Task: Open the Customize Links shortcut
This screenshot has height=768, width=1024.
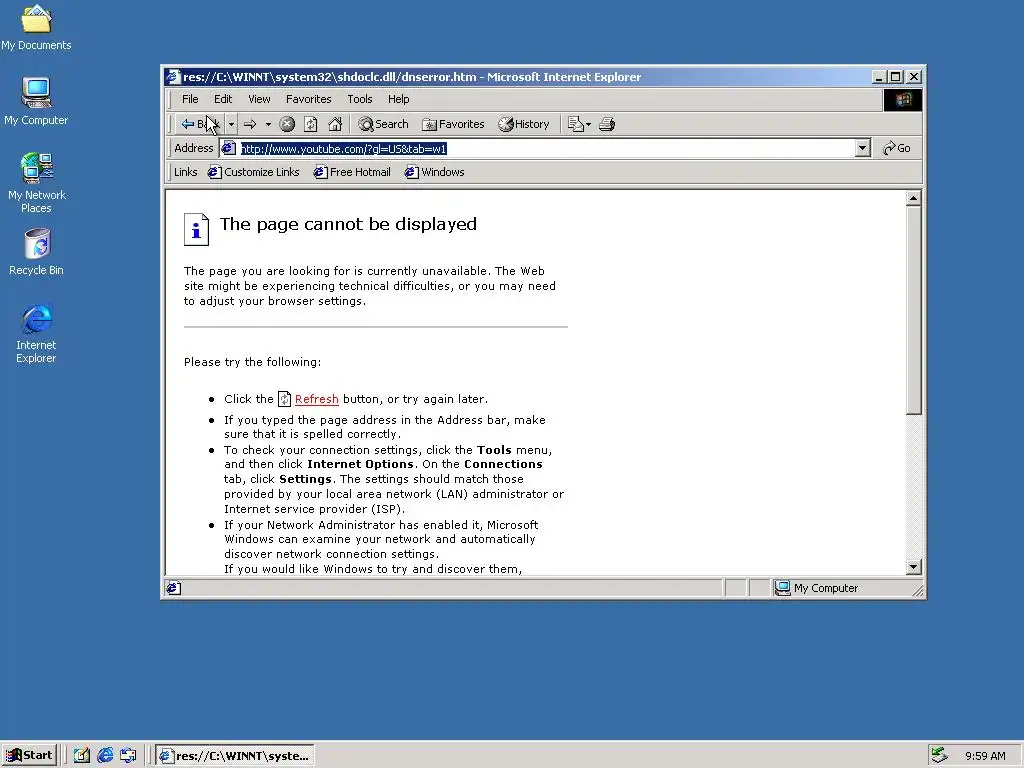Action: 253,172
